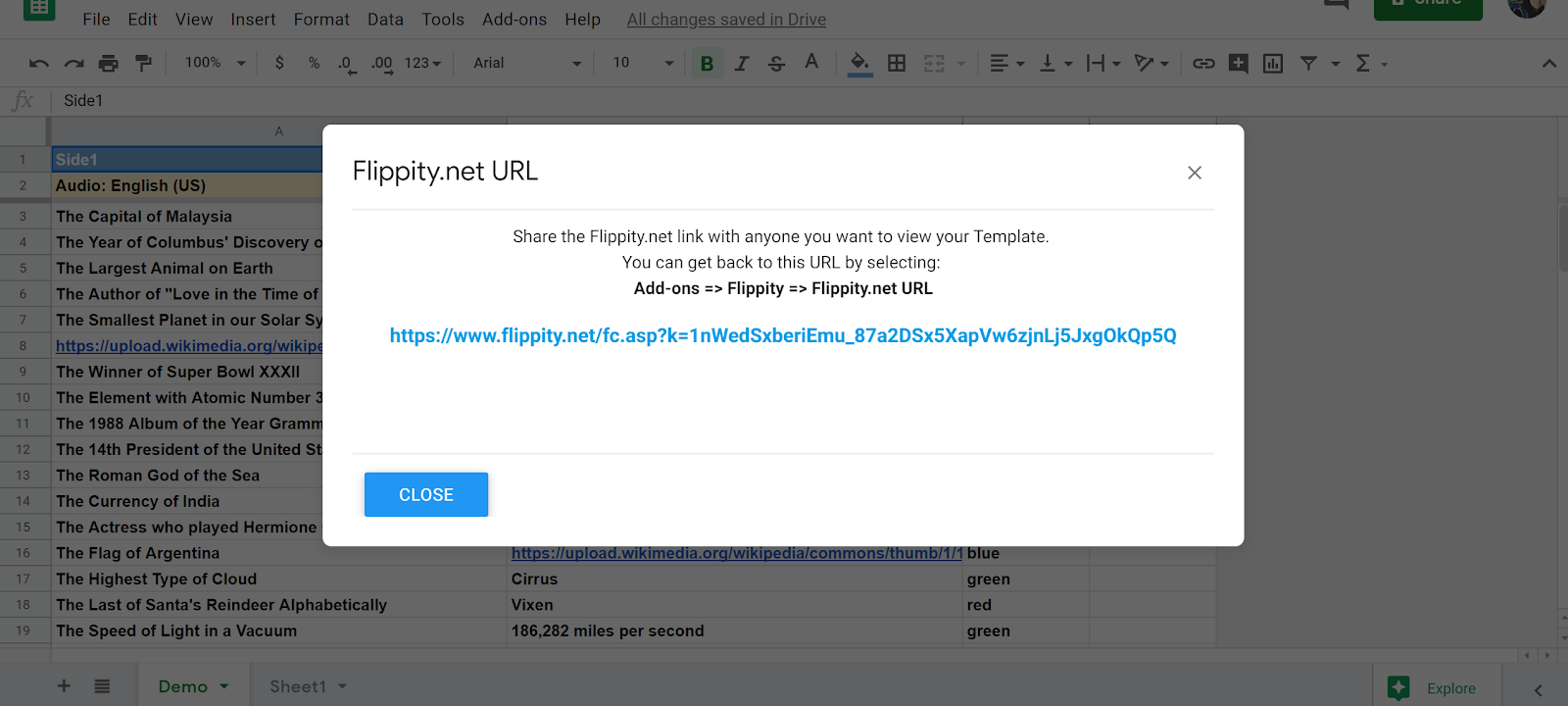Screen dimensions: 1568x706
Task: Toggle strikethrough formatting
Action: coord(776,64)
